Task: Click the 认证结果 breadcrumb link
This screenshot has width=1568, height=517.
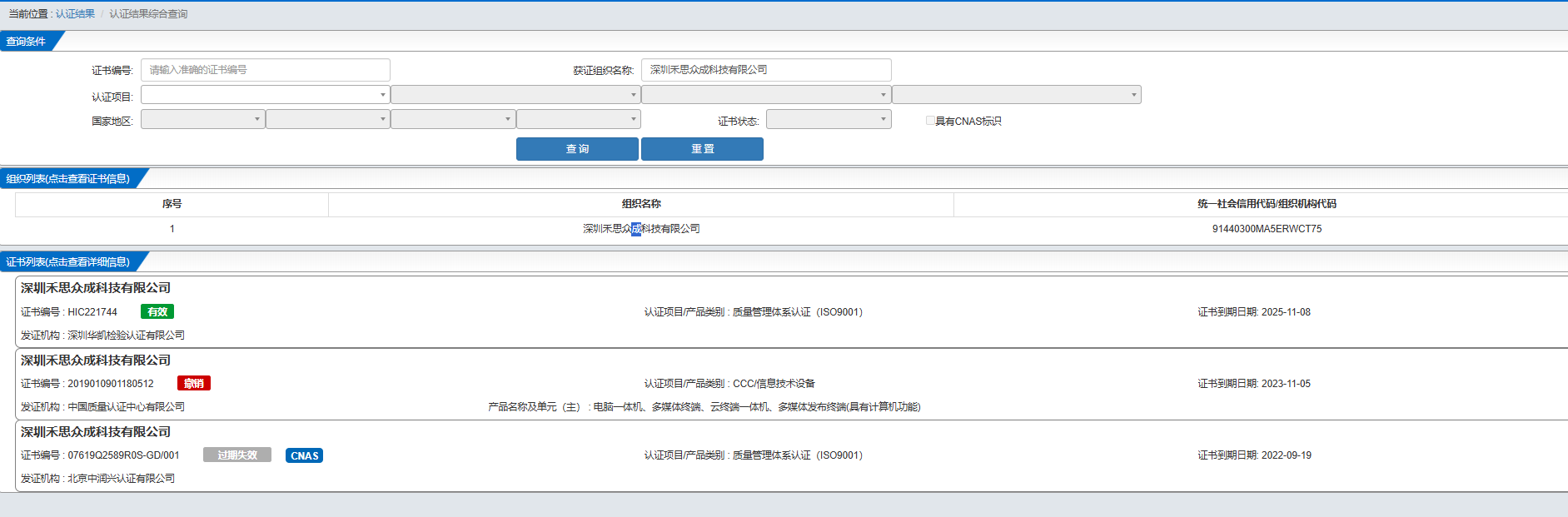Action: (x=75, y=14)
